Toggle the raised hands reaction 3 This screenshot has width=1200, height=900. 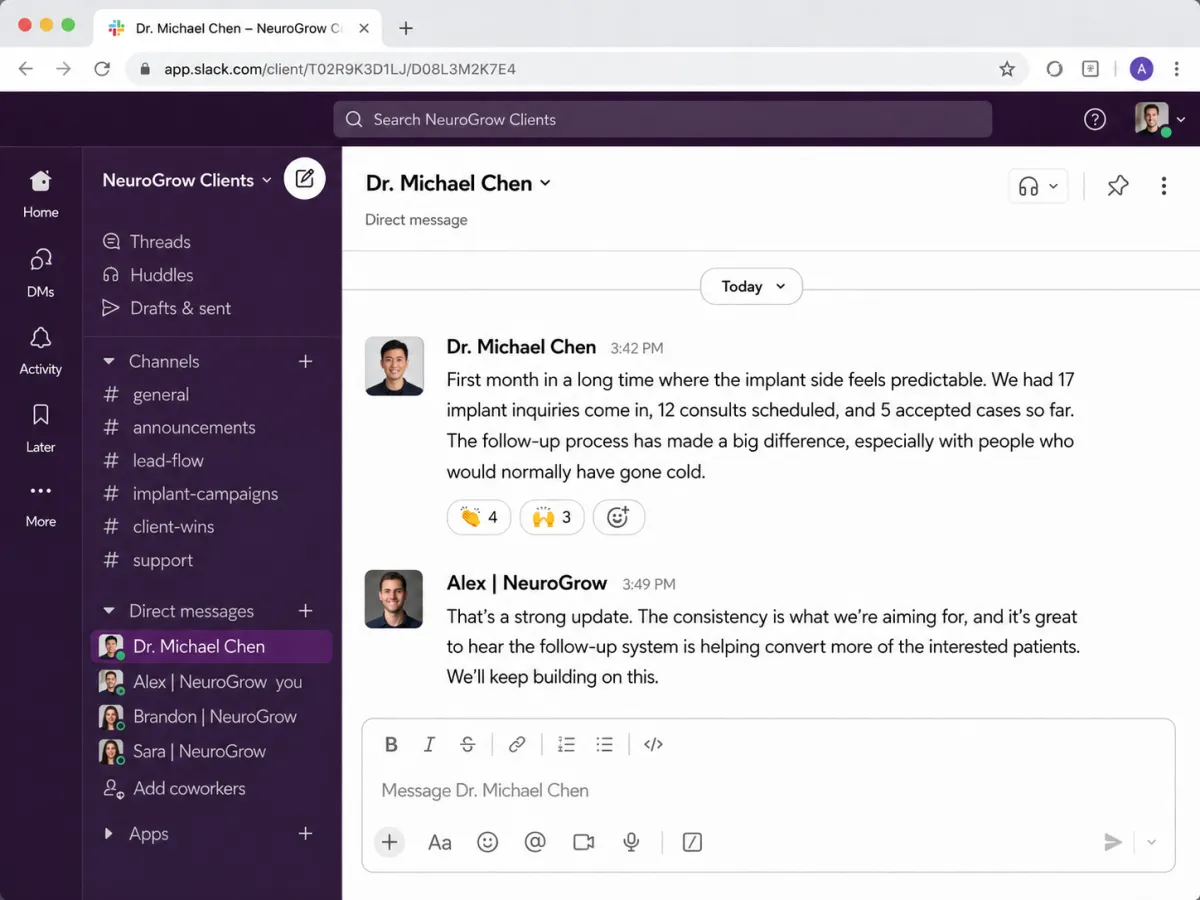pyautogui.click(x=552, y=517)
